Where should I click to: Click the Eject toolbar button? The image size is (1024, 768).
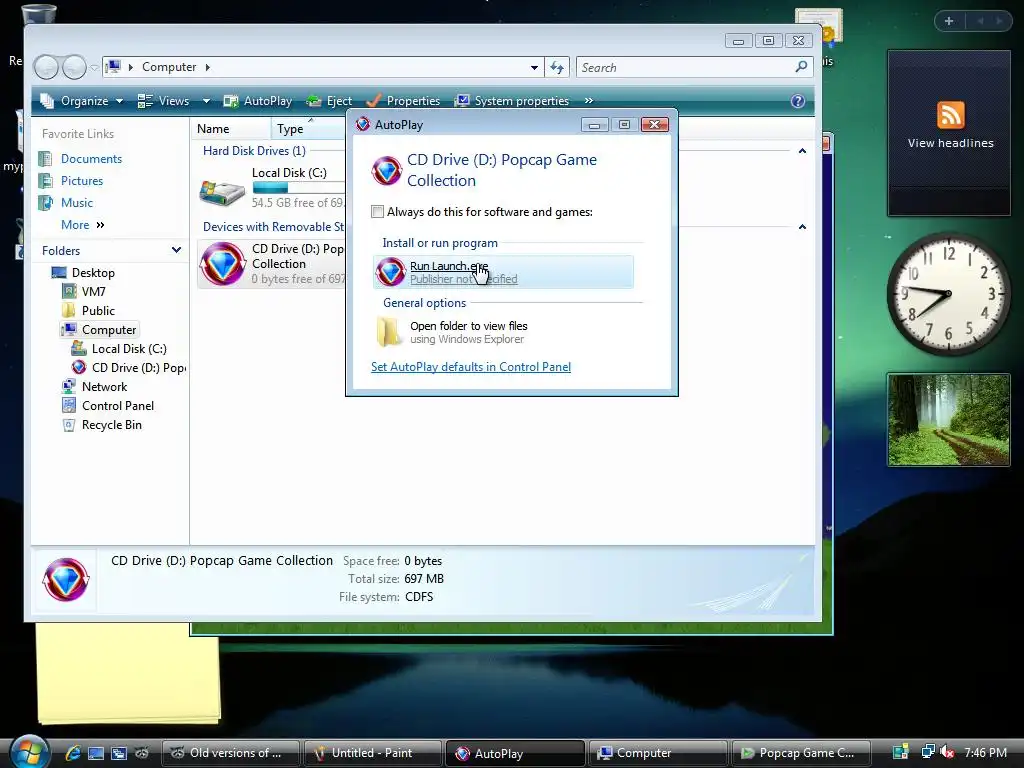(x=329, y=101)
